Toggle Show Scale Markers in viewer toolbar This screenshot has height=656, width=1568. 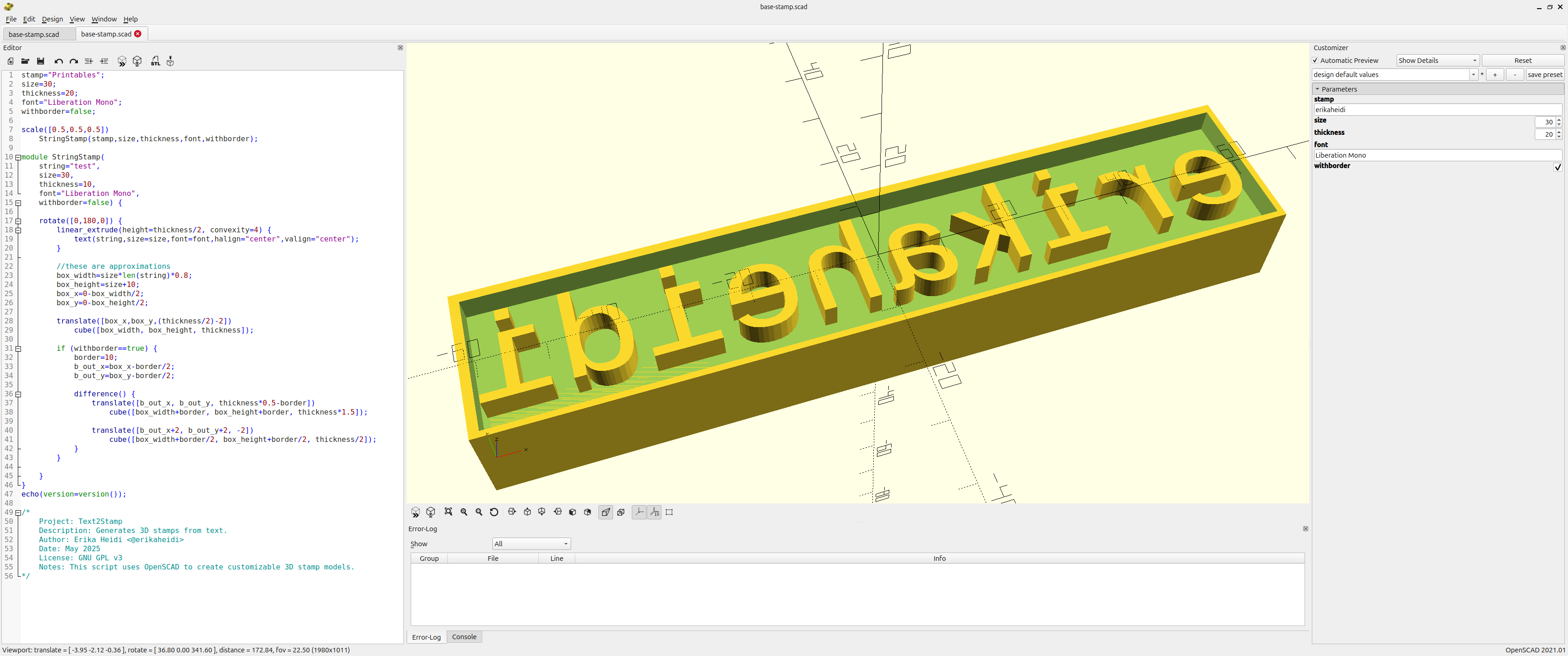tap(655, 512)
